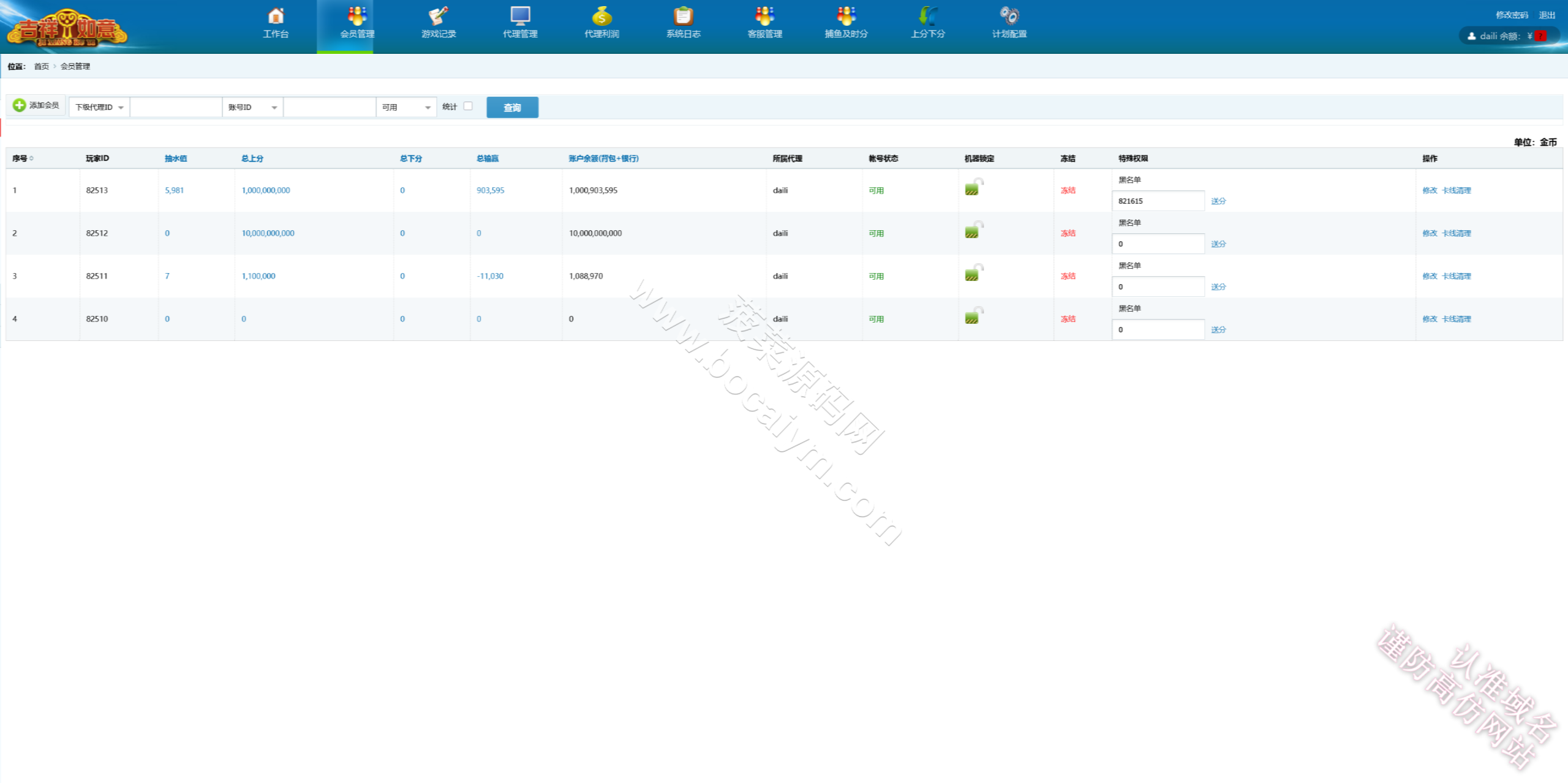The height and width of the screenshot is (783, 1568).
Task: Open 代理管理 monitor icon
Action: pyautogui.click(x=520, y=15)
